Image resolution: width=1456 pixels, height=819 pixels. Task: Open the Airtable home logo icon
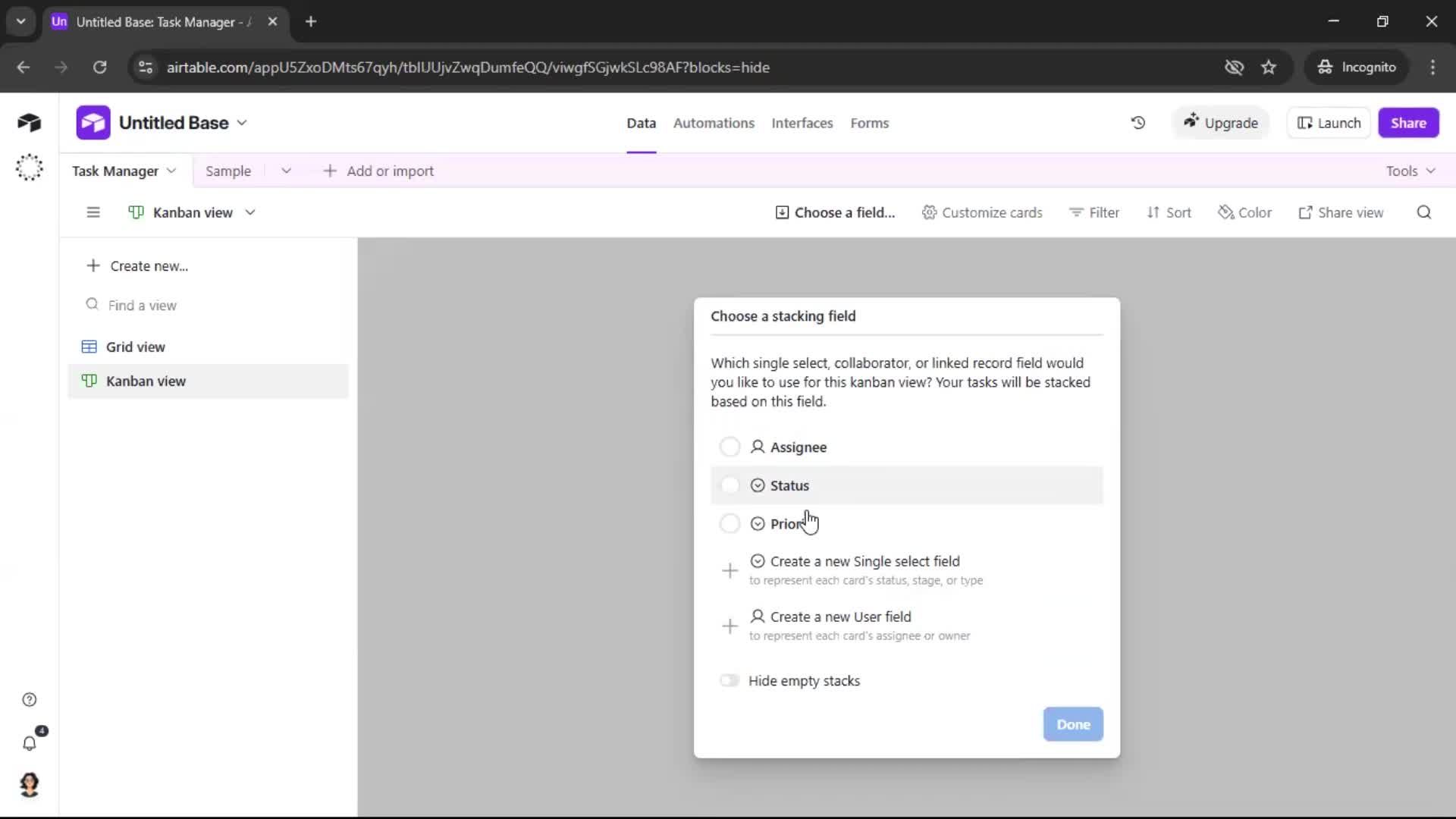coord(29,123)
